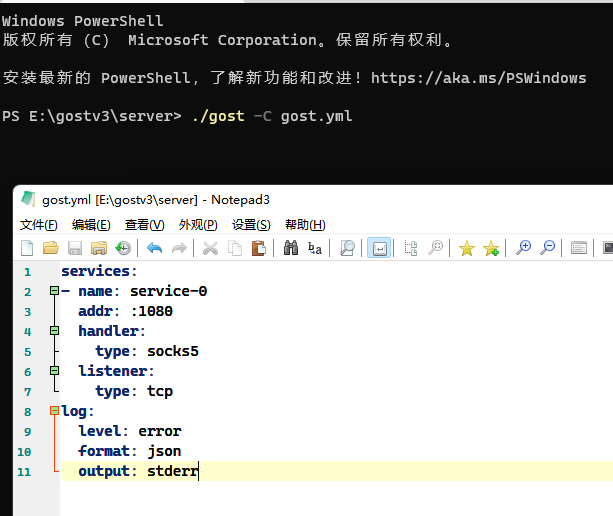Open the 外观(P) menu
The image size is (613, 516).
tap(198, 225)
